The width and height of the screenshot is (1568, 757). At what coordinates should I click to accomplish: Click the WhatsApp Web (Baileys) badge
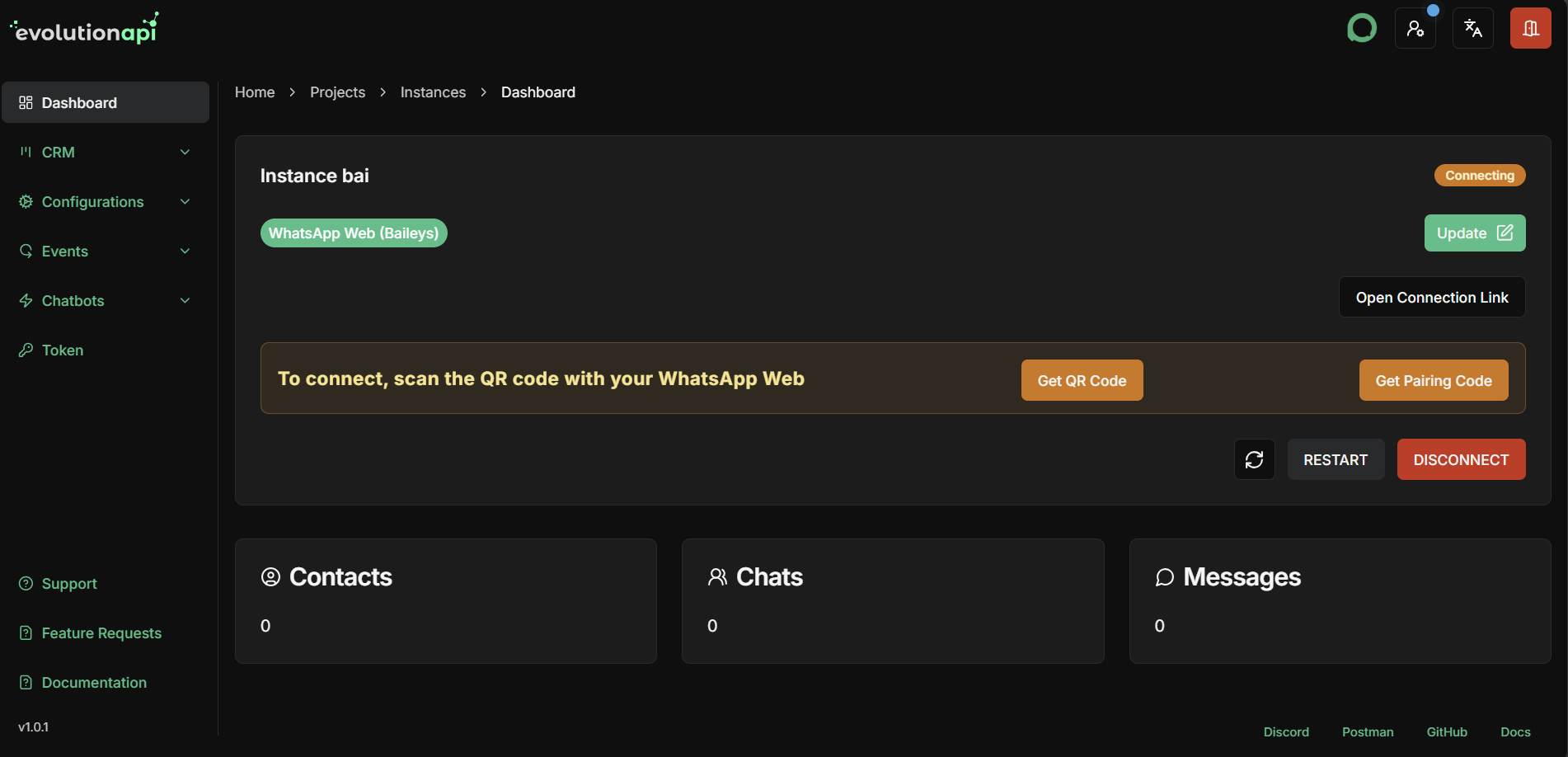[x=353, y=233]
